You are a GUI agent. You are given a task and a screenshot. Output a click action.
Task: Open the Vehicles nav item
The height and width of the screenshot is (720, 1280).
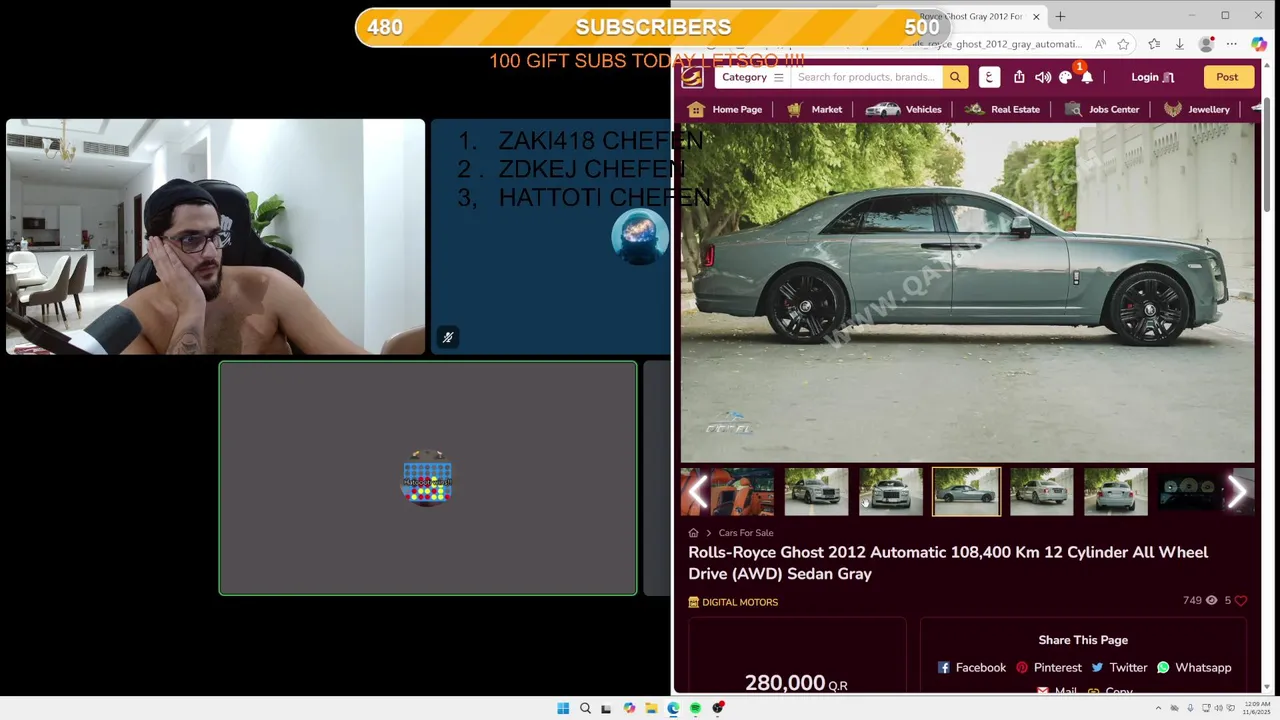tap(903, 109)
